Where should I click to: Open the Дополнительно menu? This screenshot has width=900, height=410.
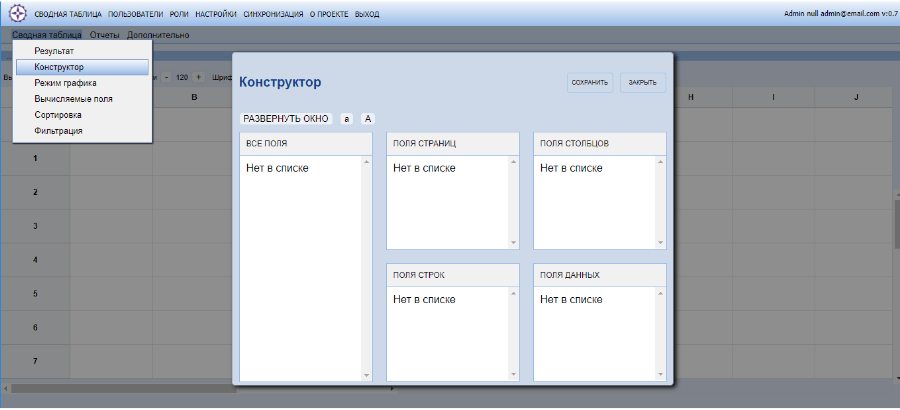click(158, 35)
